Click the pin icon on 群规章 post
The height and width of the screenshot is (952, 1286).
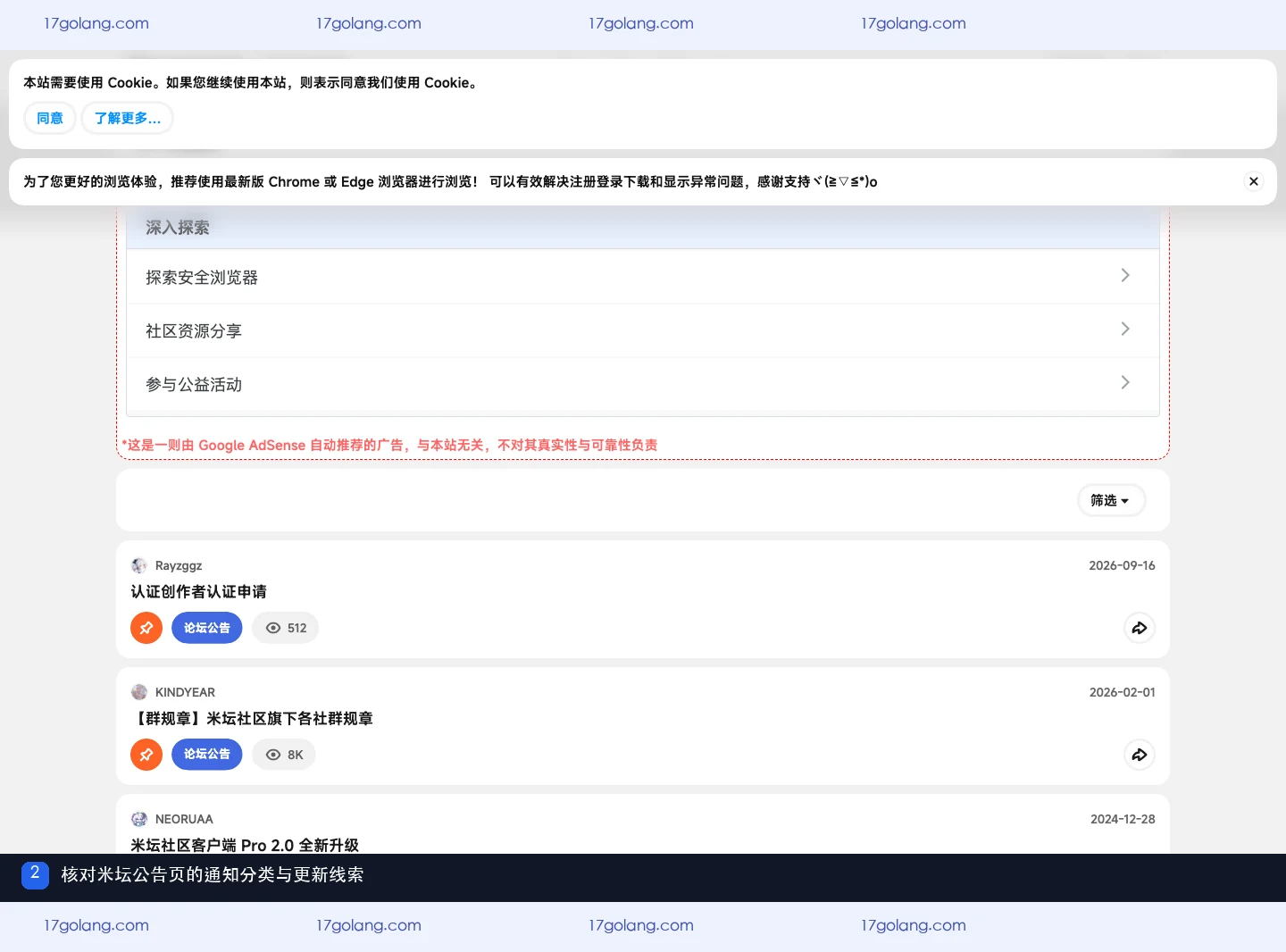146,755
